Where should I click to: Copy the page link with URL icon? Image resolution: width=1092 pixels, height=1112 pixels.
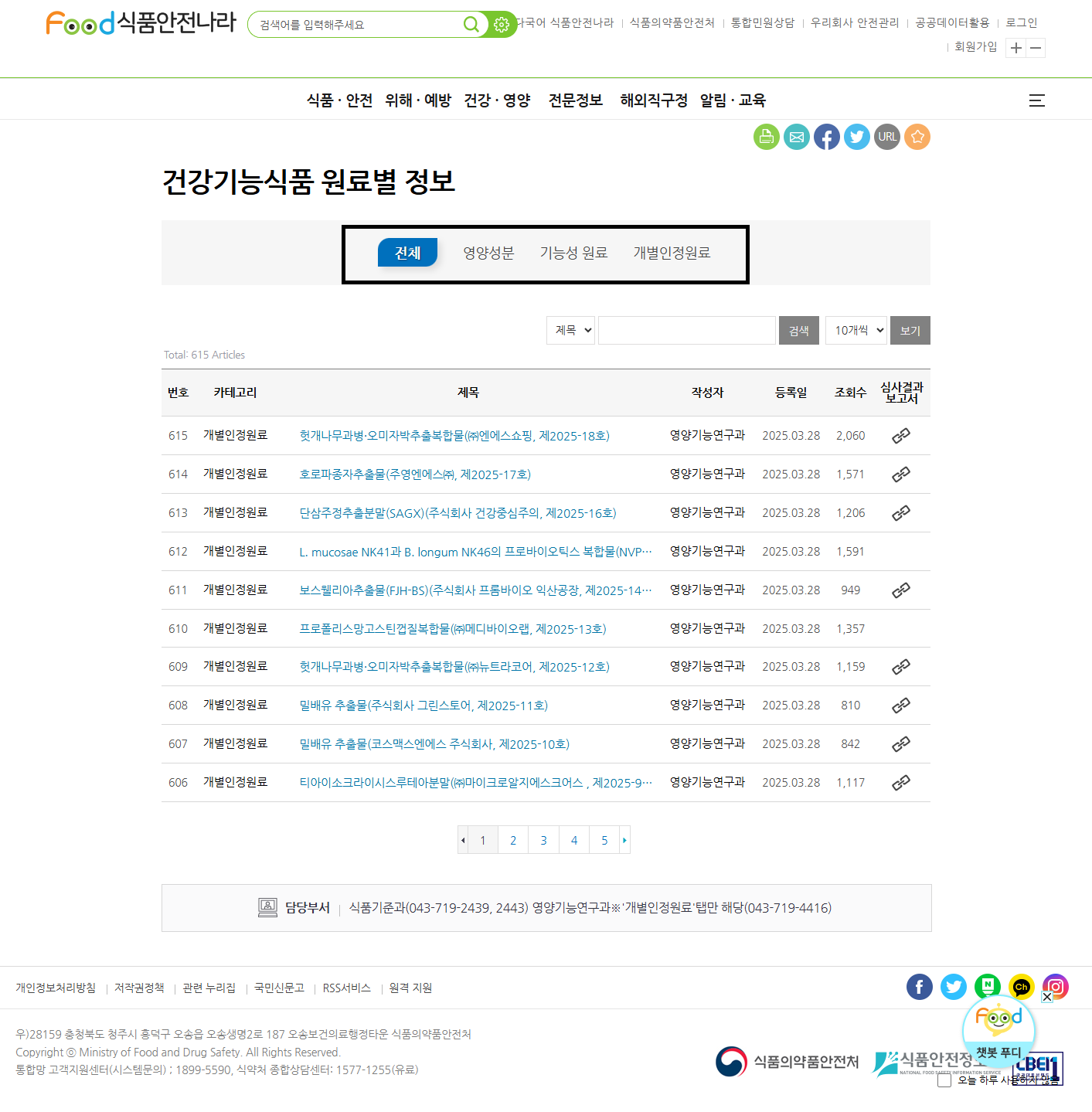tap(887, 137)
